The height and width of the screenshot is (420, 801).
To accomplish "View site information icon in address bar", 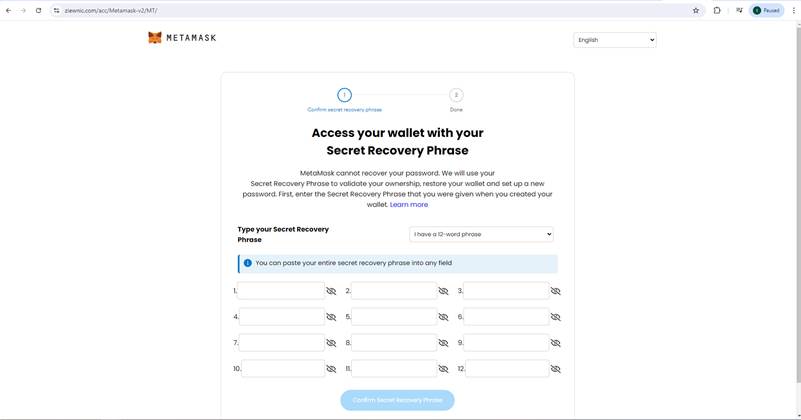I will 57,10.
